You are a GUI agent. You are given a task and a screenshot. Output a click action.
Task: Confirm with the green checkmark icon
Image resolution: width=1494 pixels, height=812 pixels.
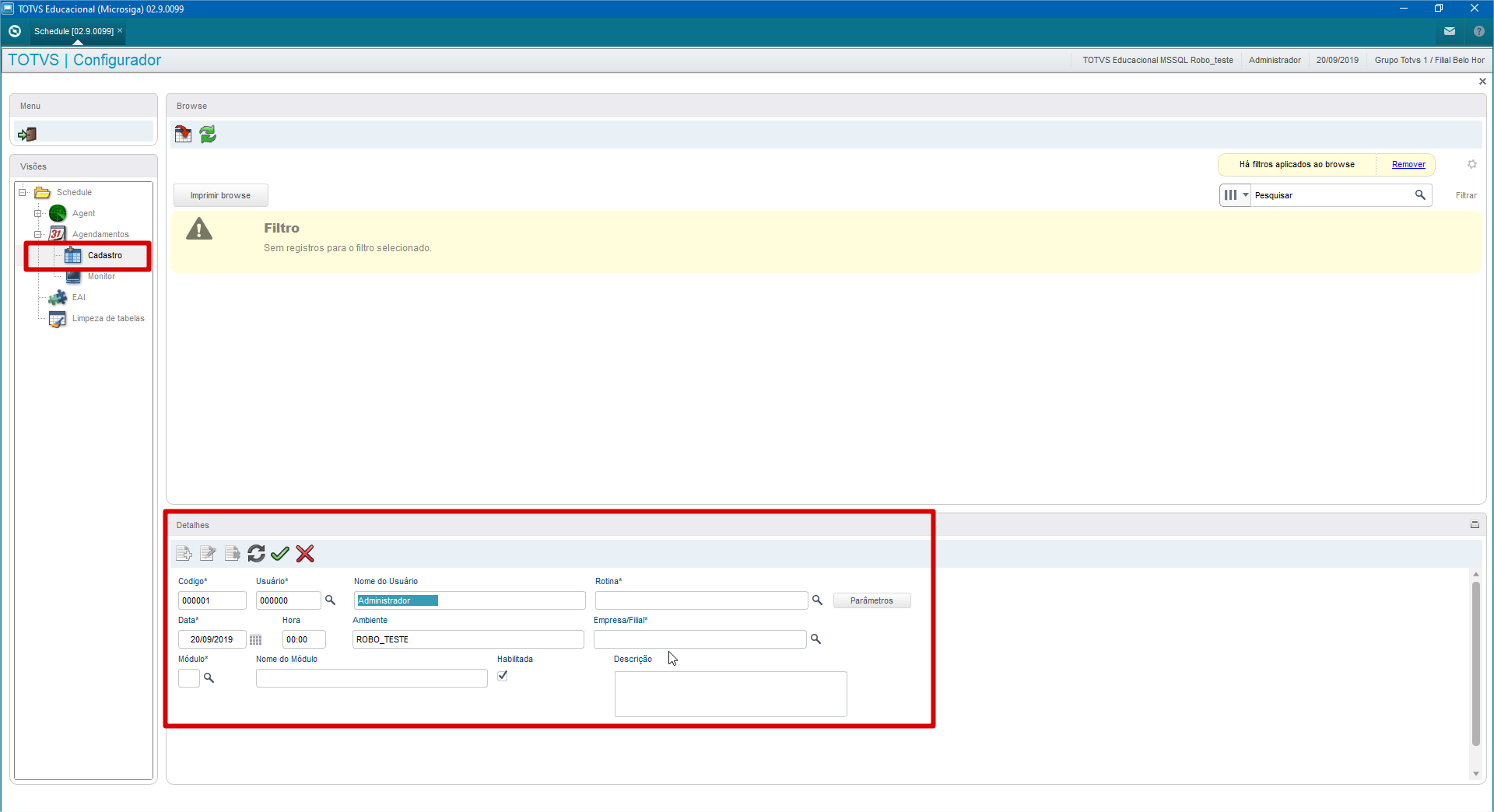click(x=280, y=553)
